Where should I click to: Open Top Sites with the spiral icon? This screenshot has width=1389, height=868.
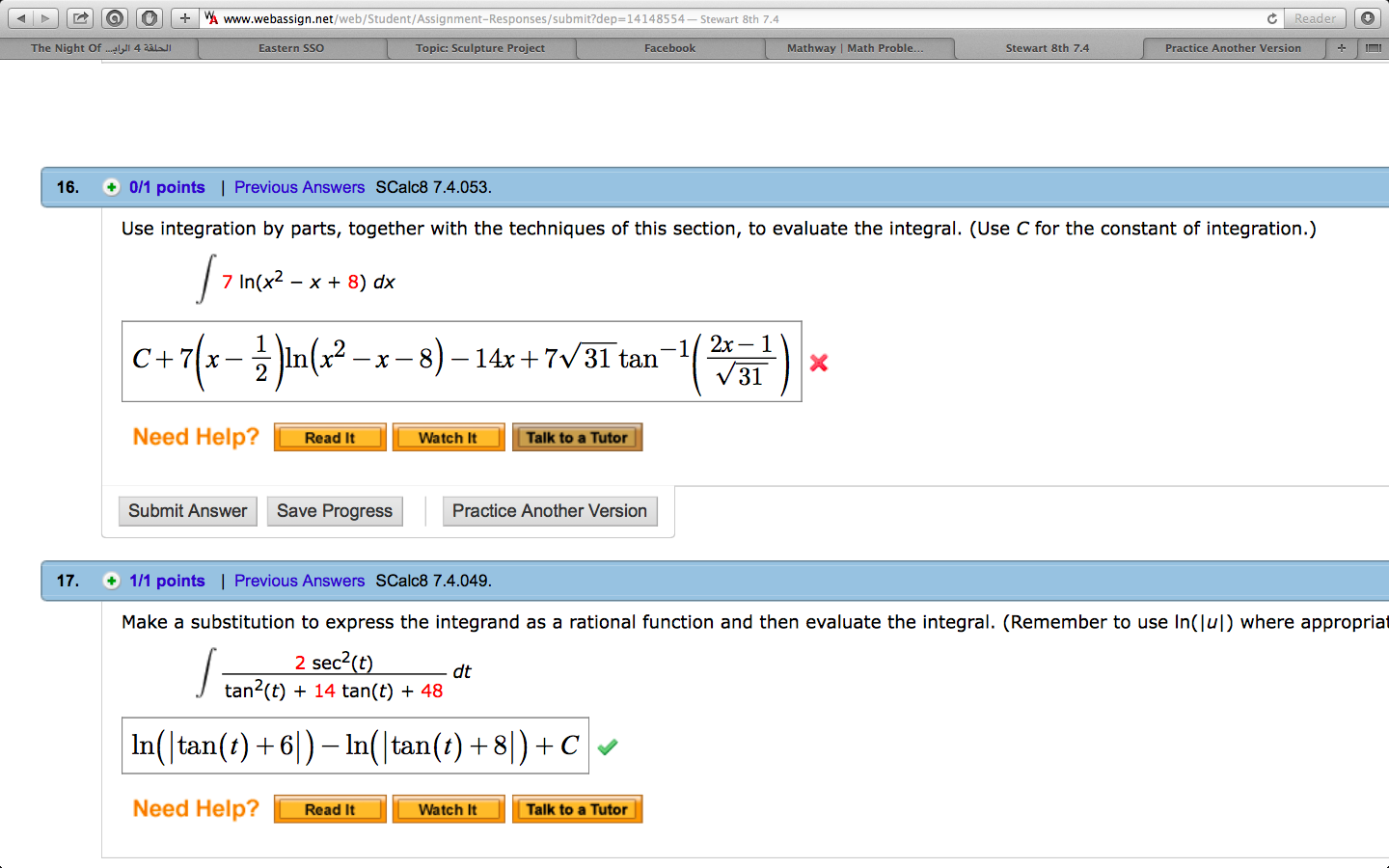coord(114,17)
